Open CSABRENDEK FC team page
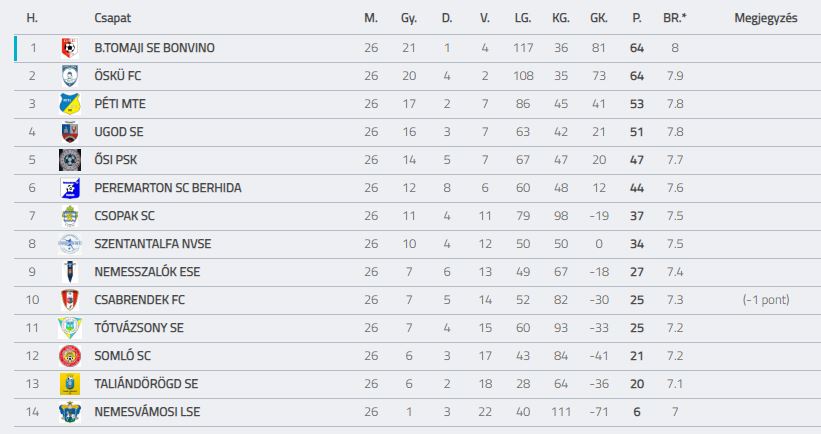The height and width of the screenshot is (434, 821). click(x=139, y=300)
